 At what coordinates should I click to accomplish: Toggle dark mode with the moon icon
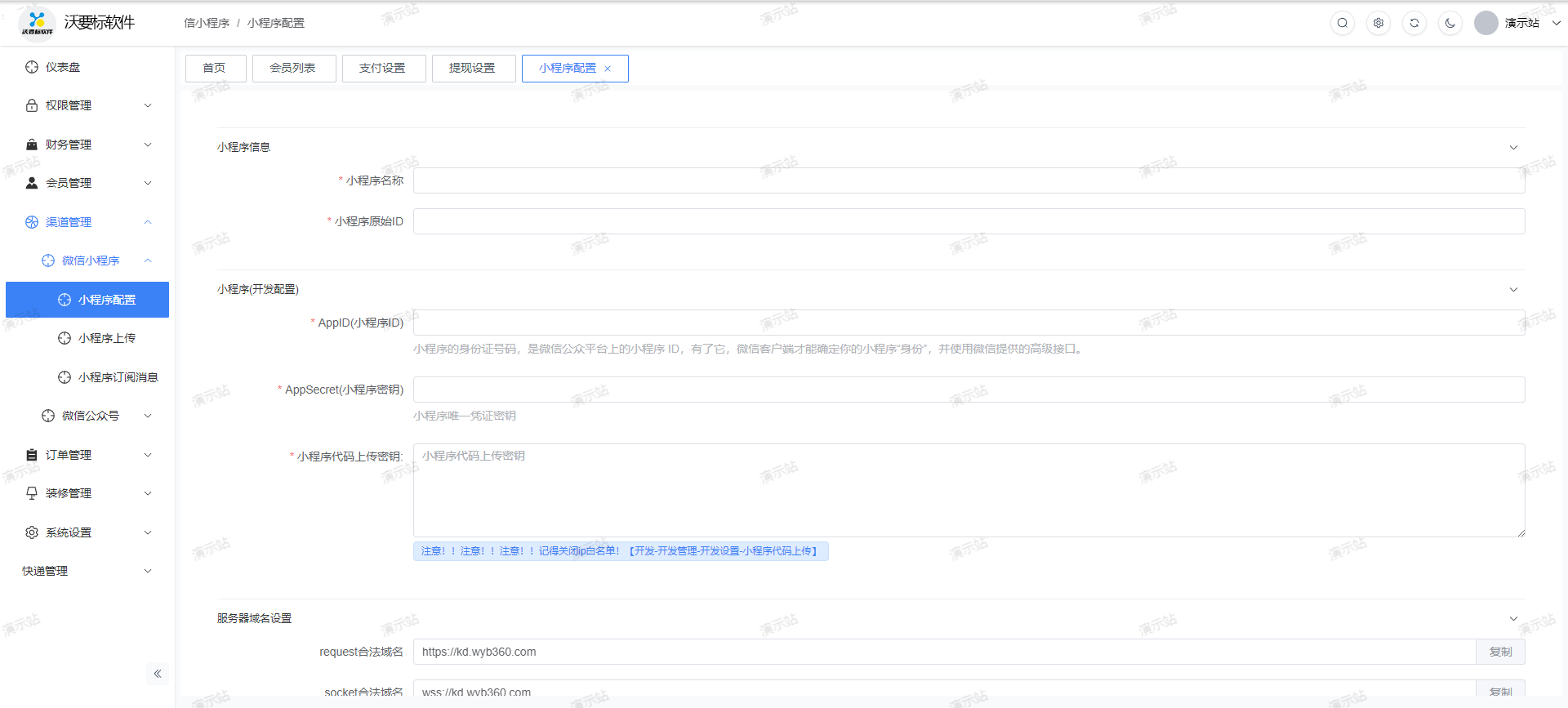click(1450, 23)
